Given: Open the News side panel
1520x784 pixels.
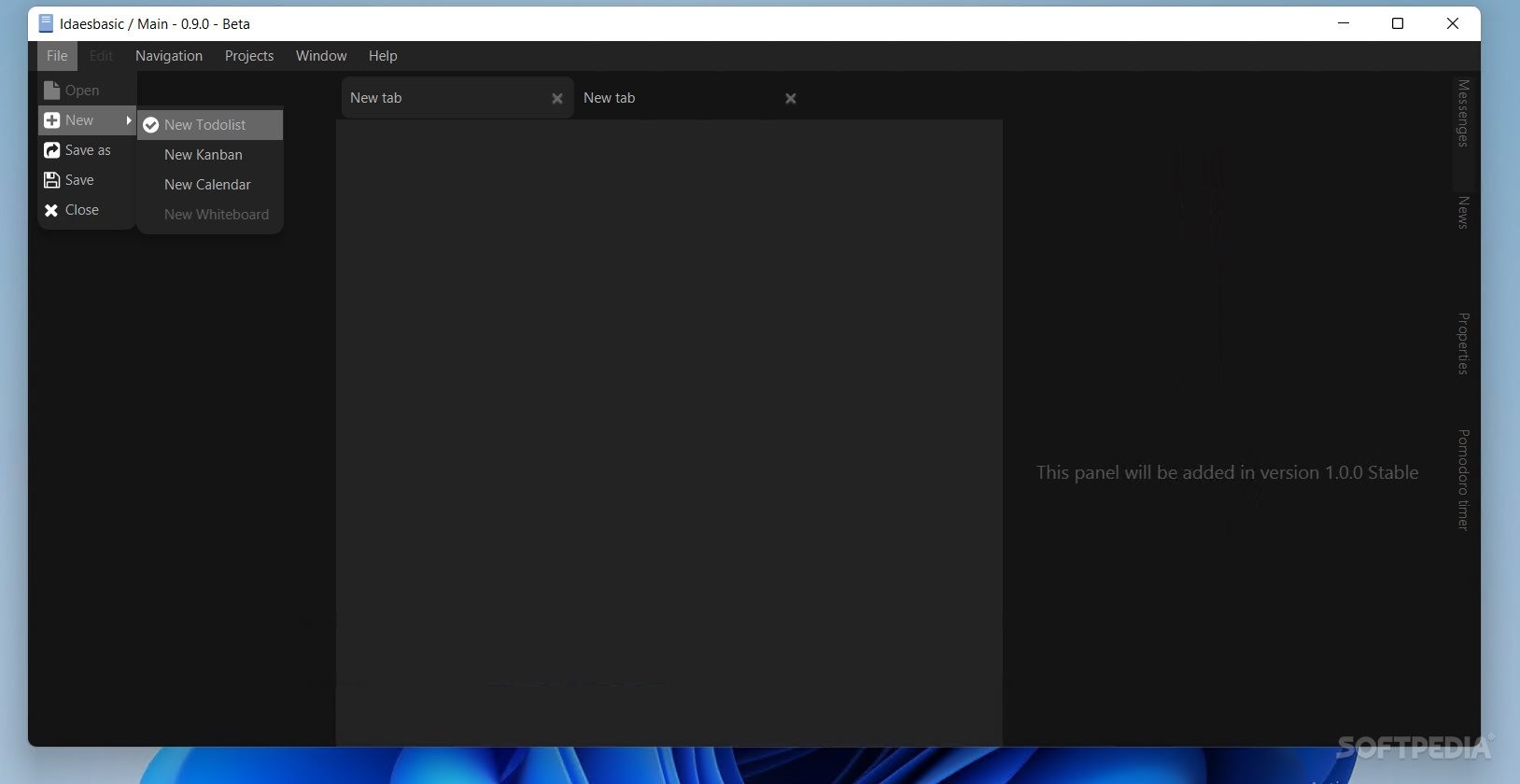Looking at the screenshot, I should tap(1464, 213).
